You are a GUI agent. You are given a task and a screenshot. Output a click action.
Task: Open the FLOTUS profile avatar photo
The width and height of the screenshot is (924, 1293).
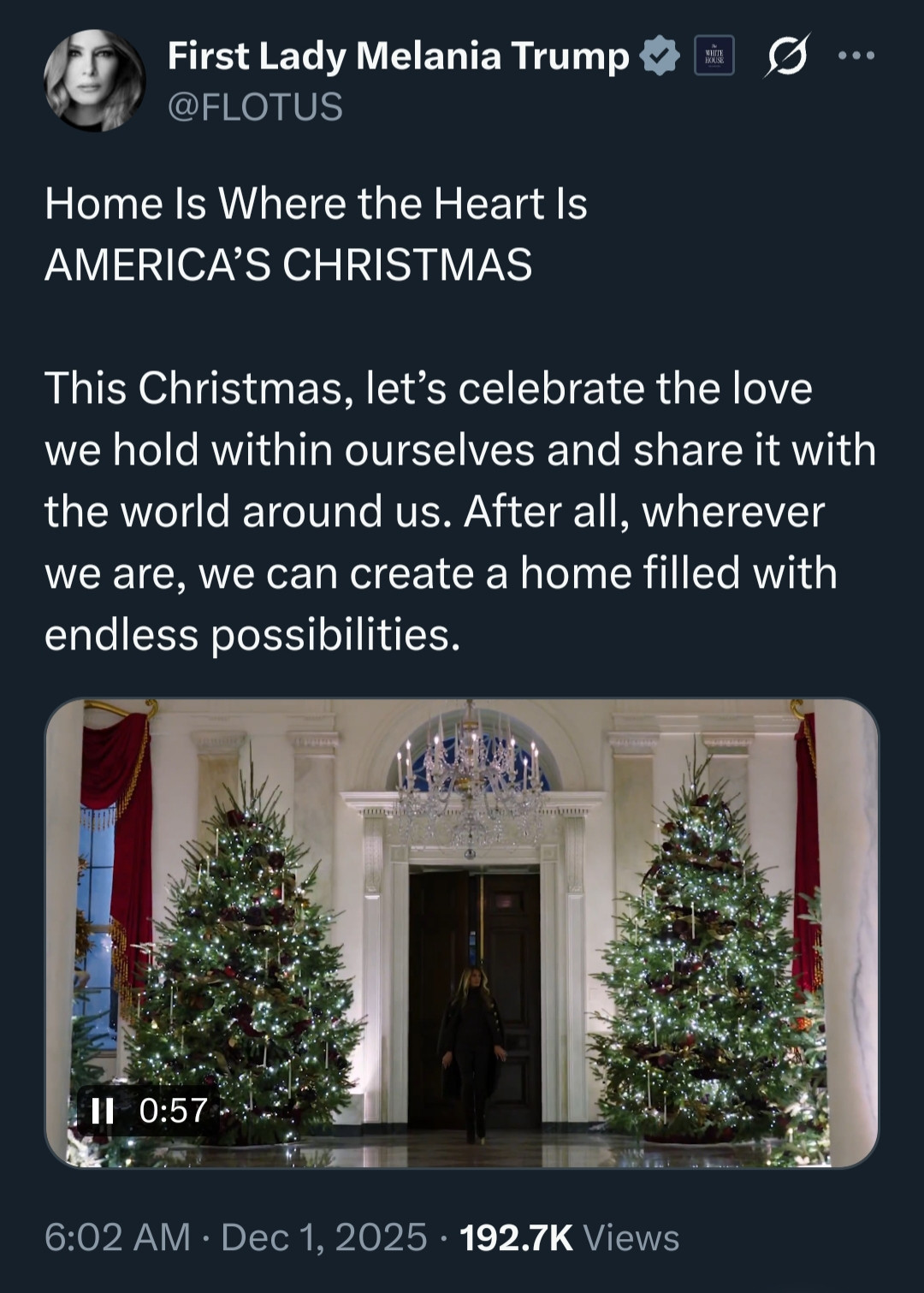pyautogui.click(x=95, y=80)
